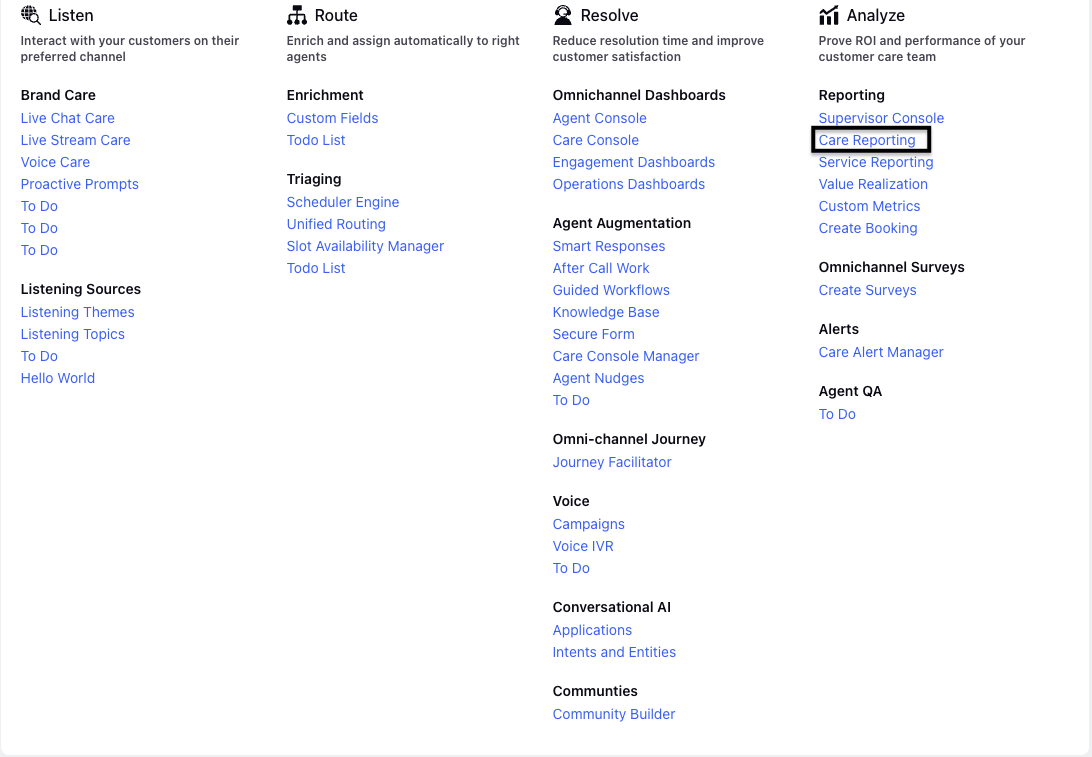
Task: Open Proactive Prompts
Action: [79, 184]
